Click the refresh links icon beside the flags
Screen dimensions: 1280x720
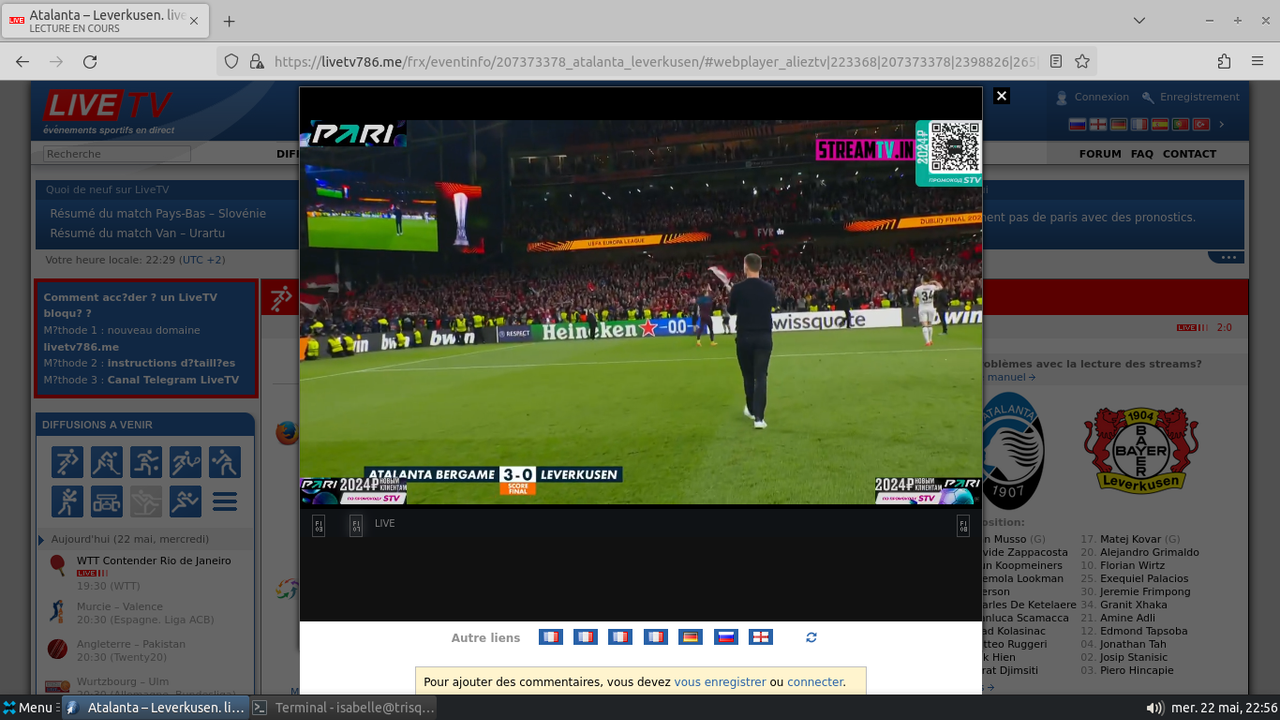point(811,637)
